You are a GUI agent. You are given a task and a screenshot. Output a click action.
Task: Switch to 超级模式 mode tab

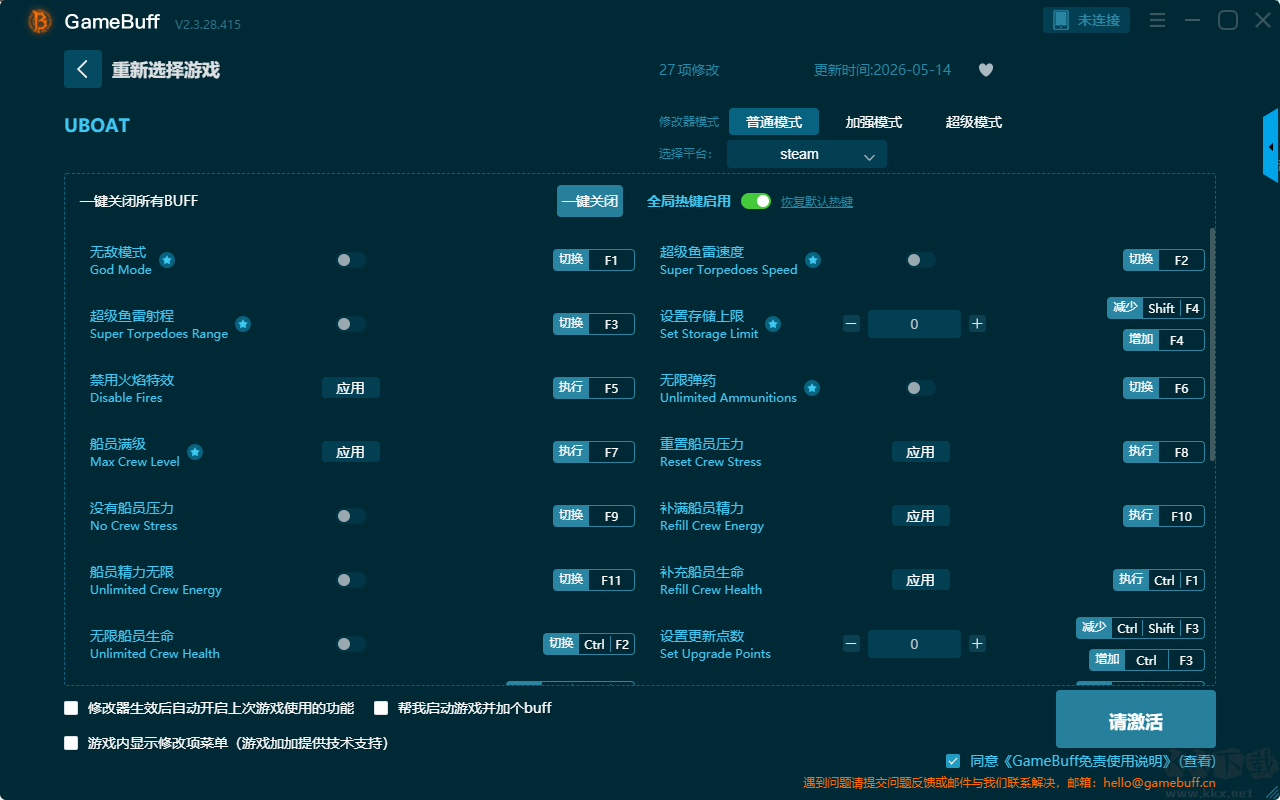pos(974,122)
